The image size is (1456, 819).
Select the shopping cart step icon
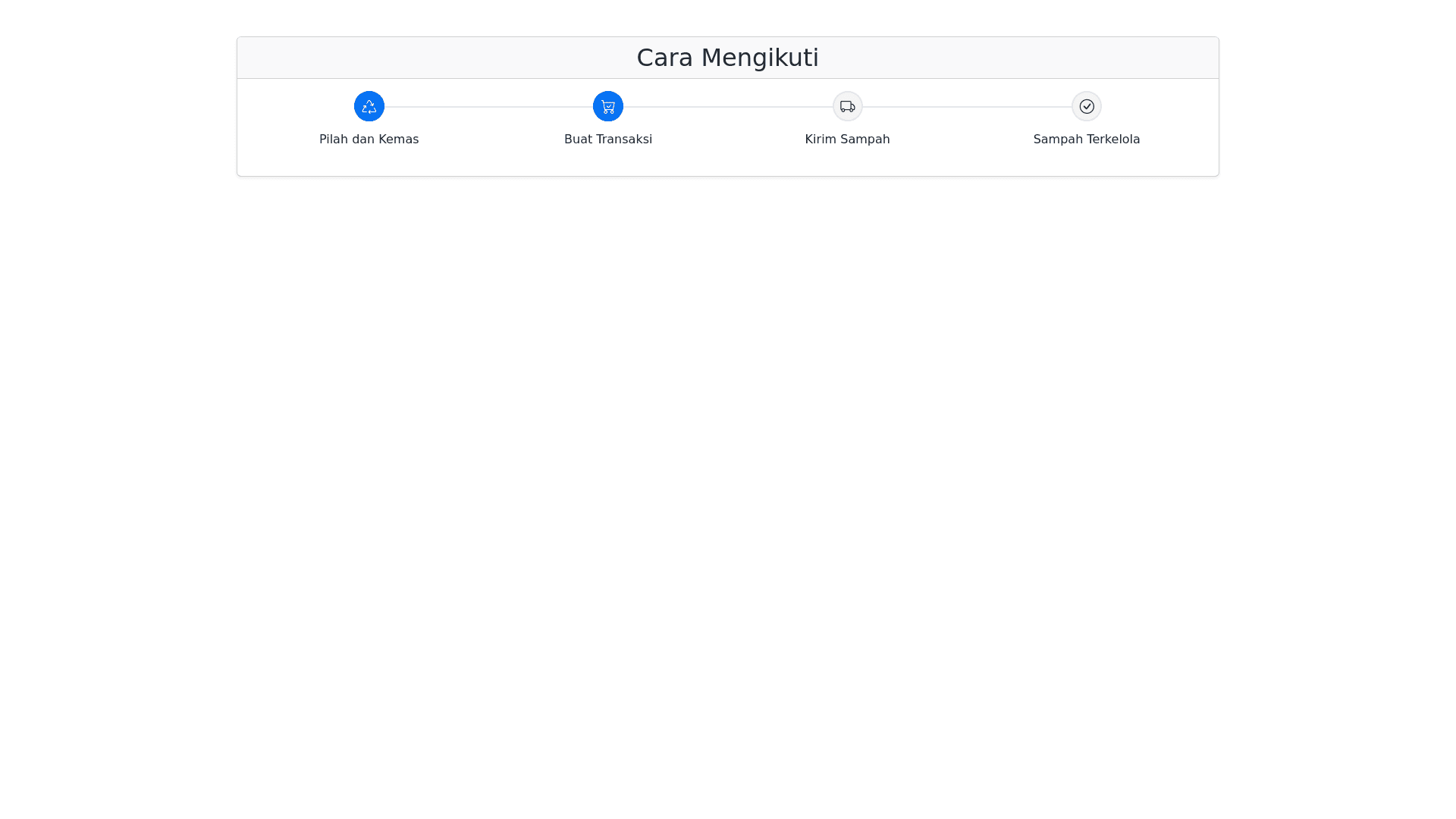[607, 106]
